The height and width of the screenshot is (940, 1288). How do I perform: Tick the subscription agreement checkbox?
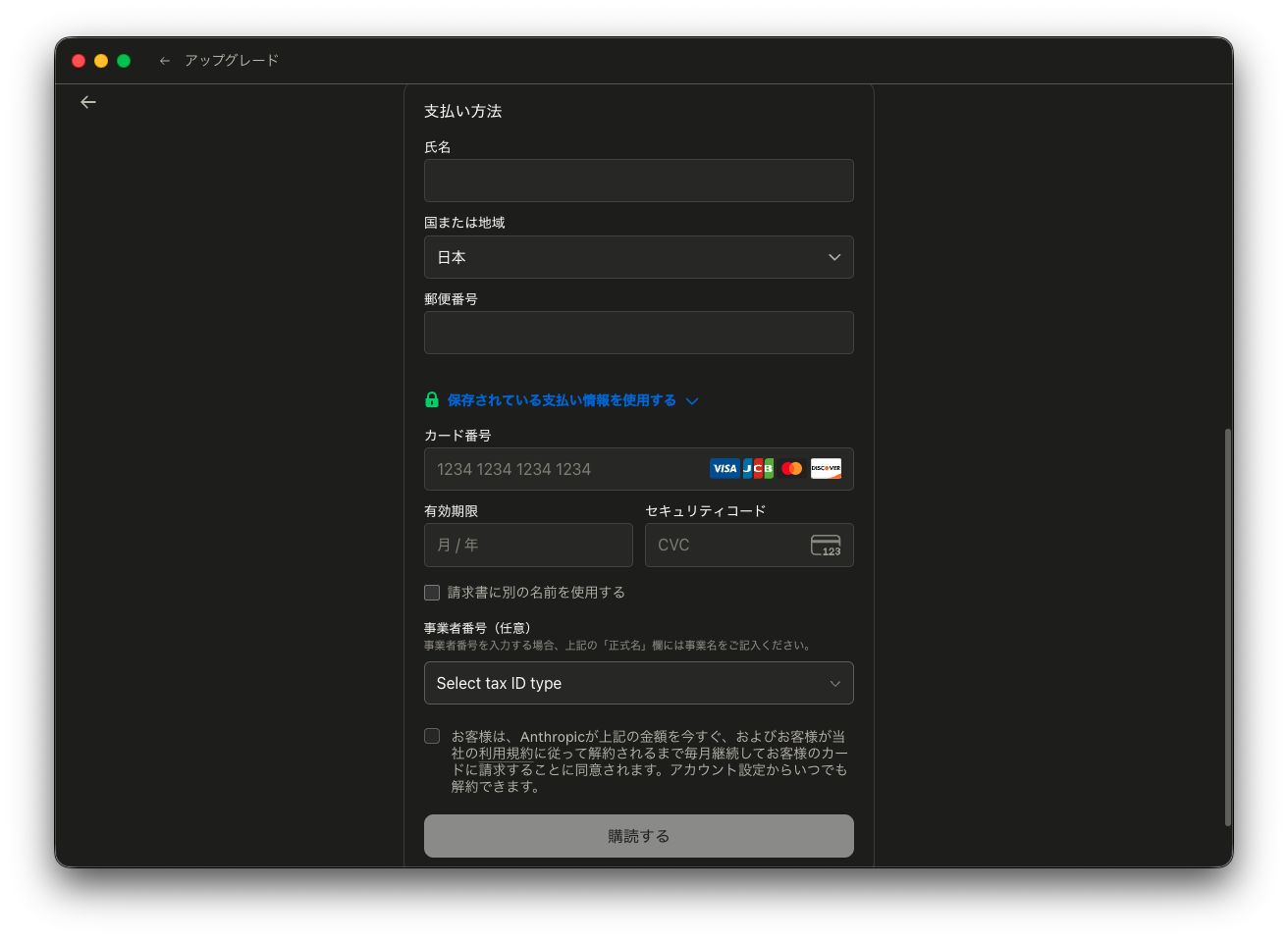[x=432, y=736]
